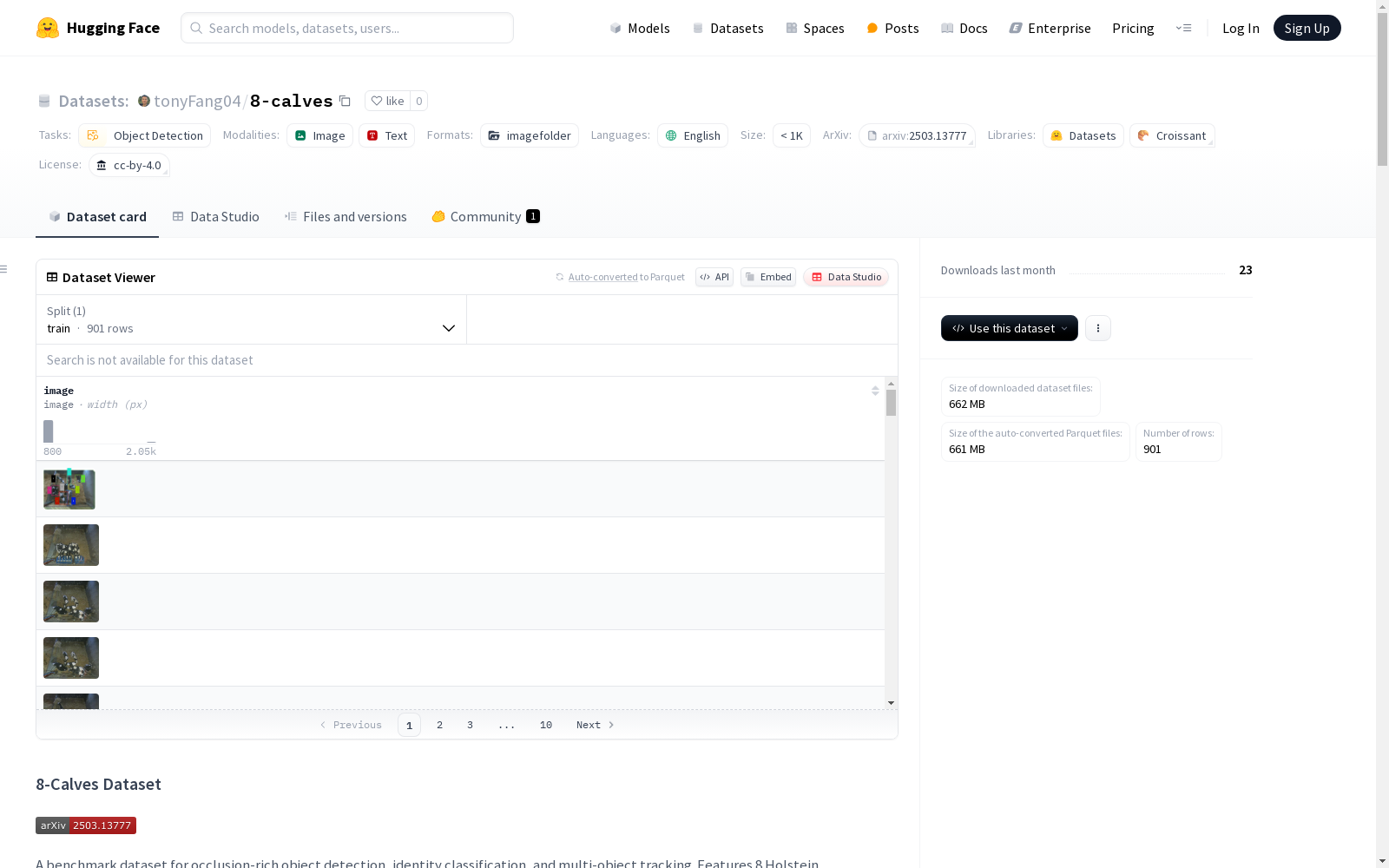The width and height of the screenshot is (1389, 868).
Task: Focus the search models input field
Action: (347, 28)
